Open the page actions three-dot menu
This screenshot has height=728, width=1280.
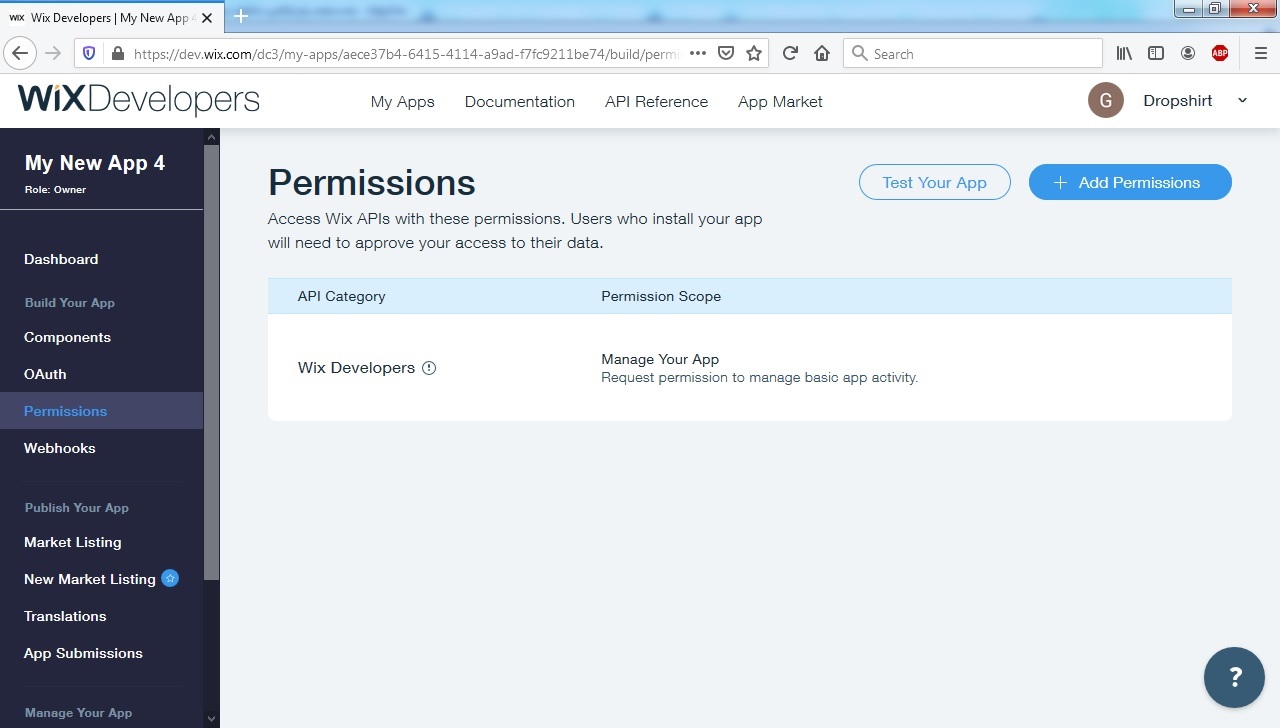(x=698, y=53)
